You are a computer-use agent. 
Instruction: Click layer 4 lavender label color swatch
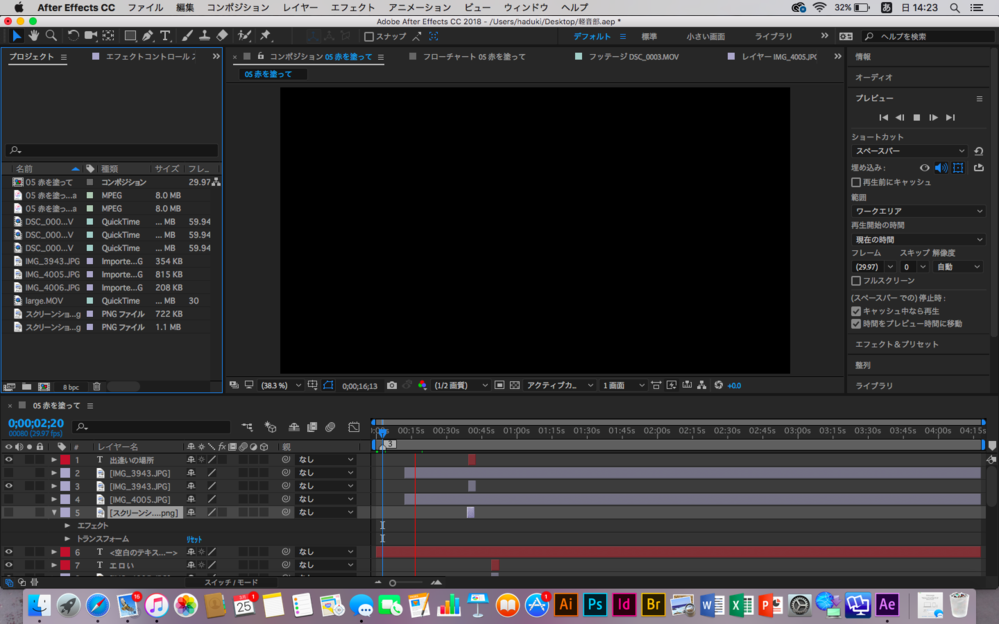[x=65, y=499]
